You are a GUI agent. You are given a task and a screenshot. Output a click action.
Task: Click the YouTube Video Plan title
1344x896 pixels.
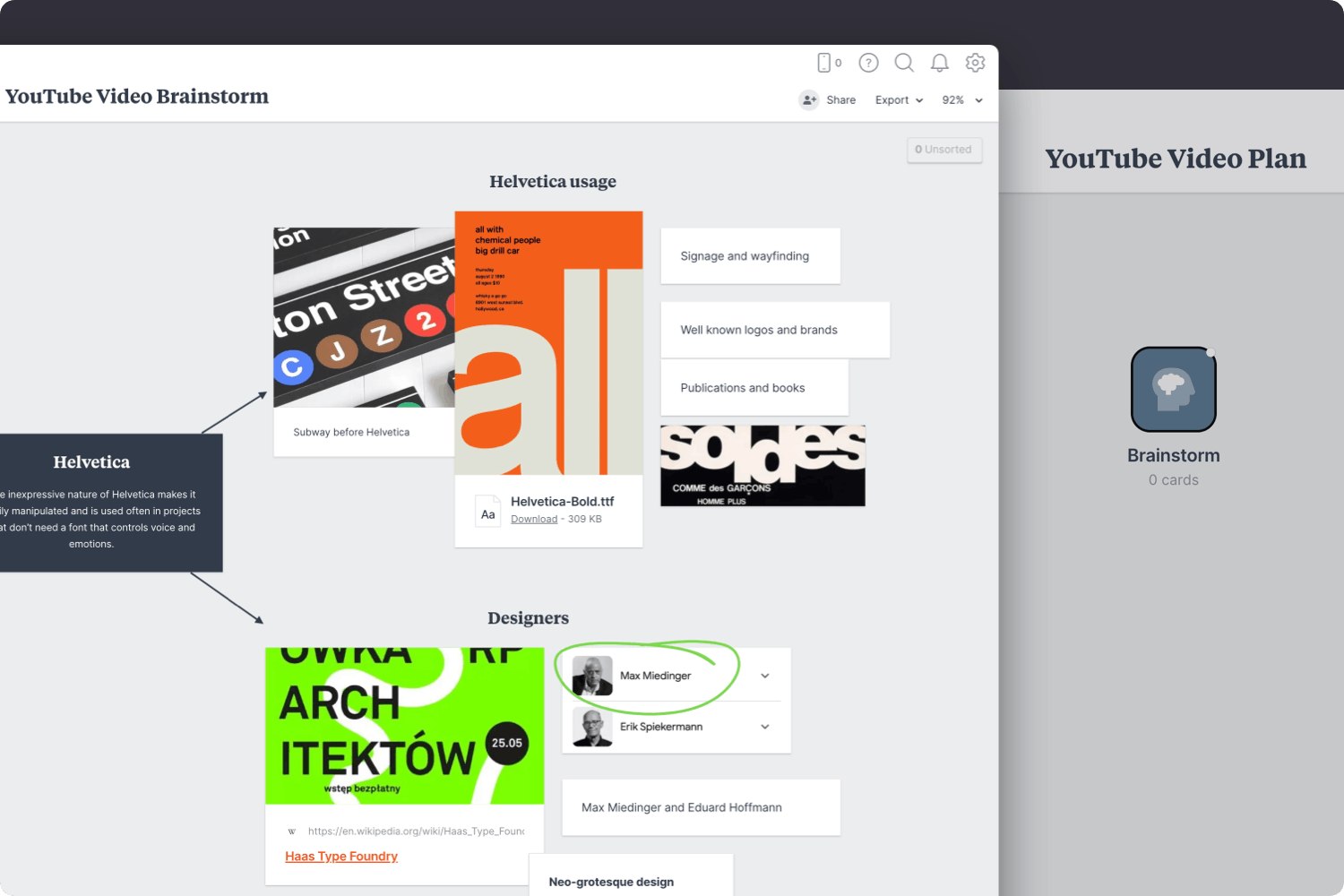coord(1176,159)
